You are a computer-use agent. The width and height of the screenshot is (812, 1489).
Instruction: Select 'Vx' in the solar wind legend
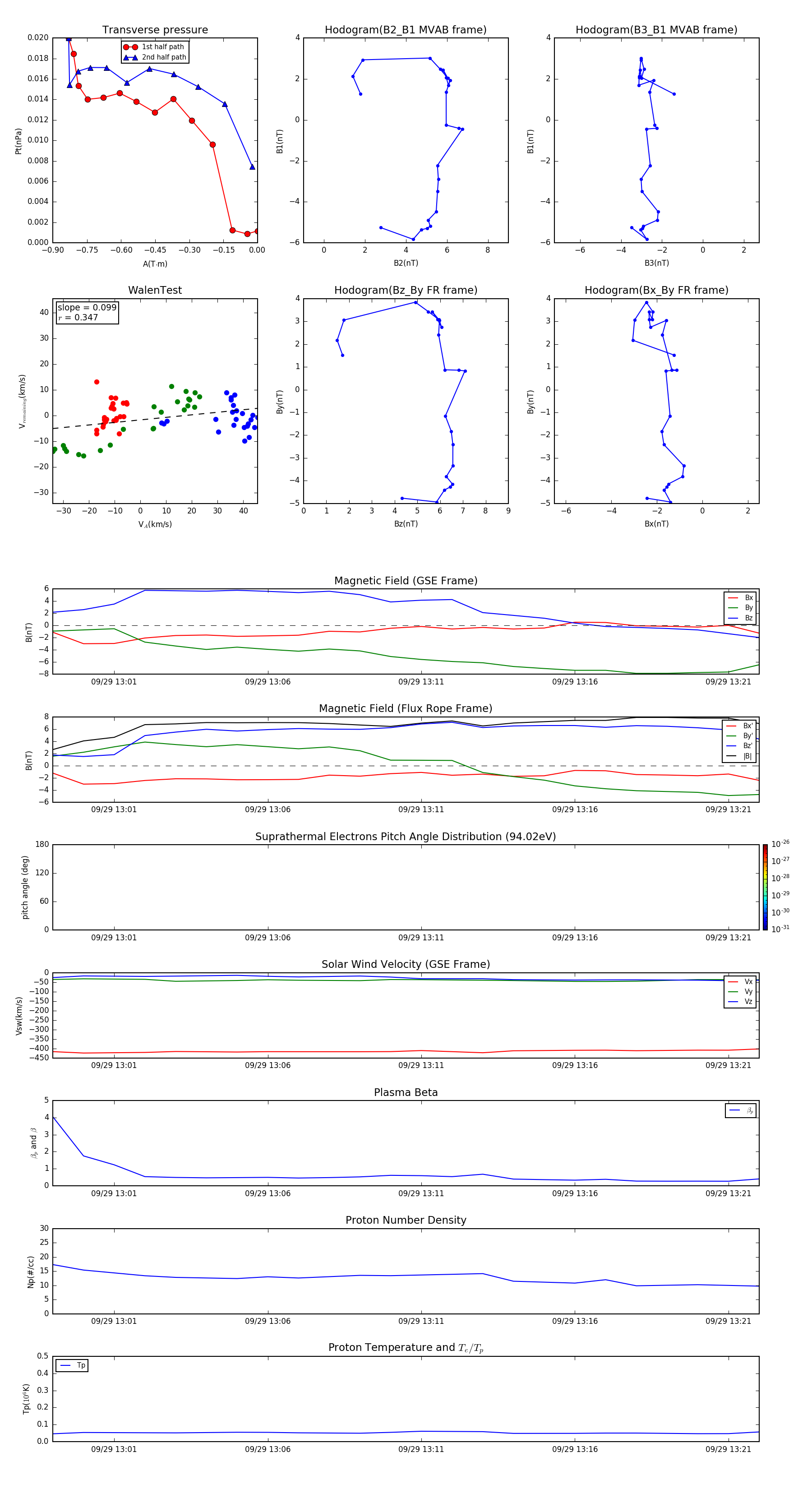740,981
